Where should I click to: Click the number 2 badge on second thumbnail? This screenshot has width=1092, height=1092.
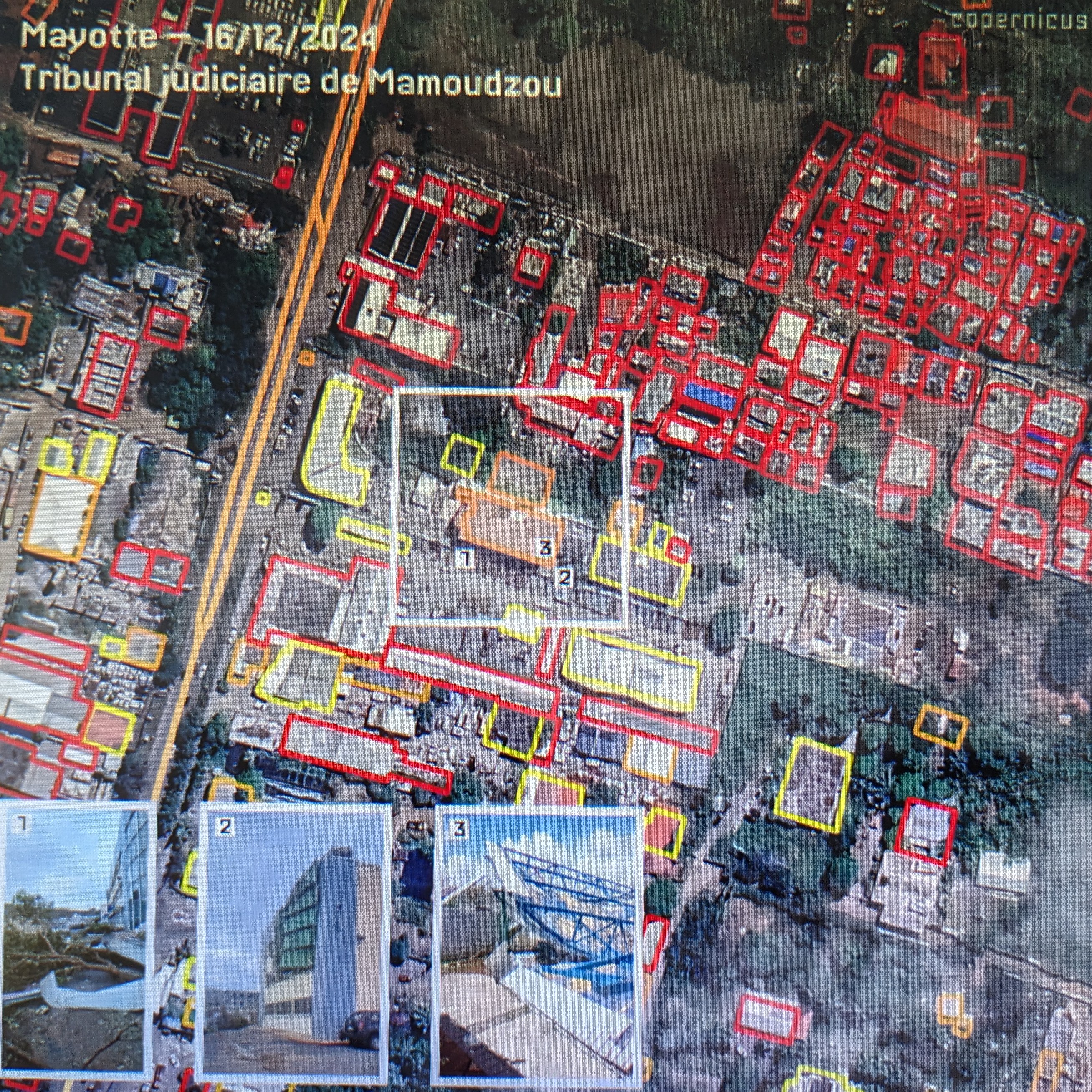click(x=225, y=826)
